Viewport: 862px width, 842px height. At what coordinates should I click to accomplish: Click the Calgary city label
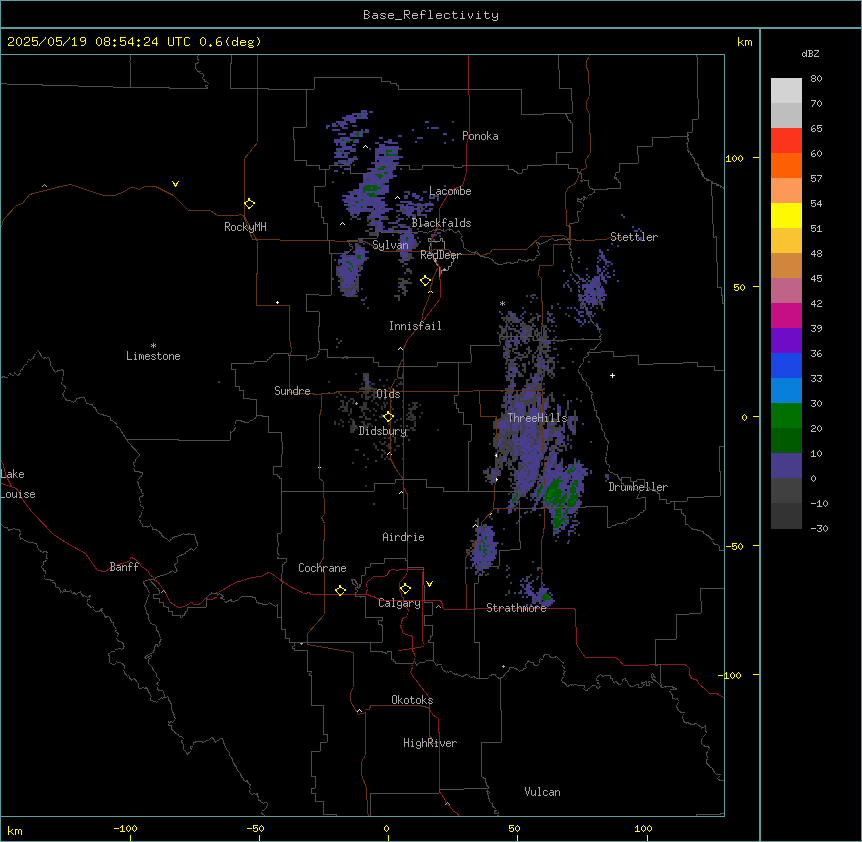(399, 603)
